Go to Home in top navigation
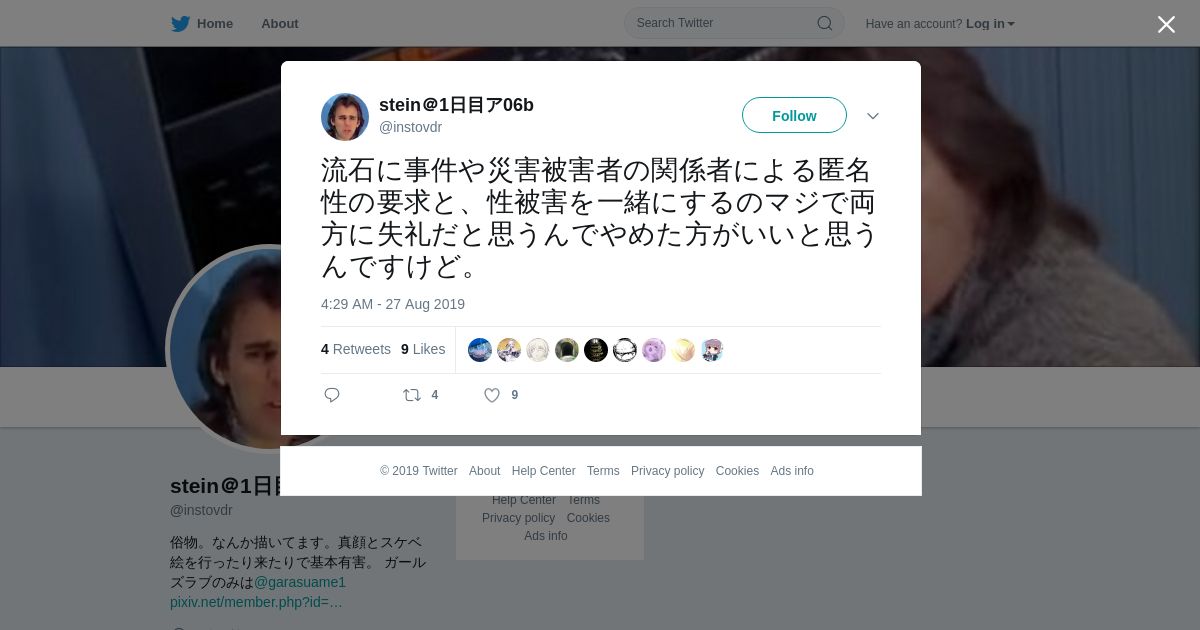Screen dimensions: 1200x630 pyautogui.click(x=214, y=23)
